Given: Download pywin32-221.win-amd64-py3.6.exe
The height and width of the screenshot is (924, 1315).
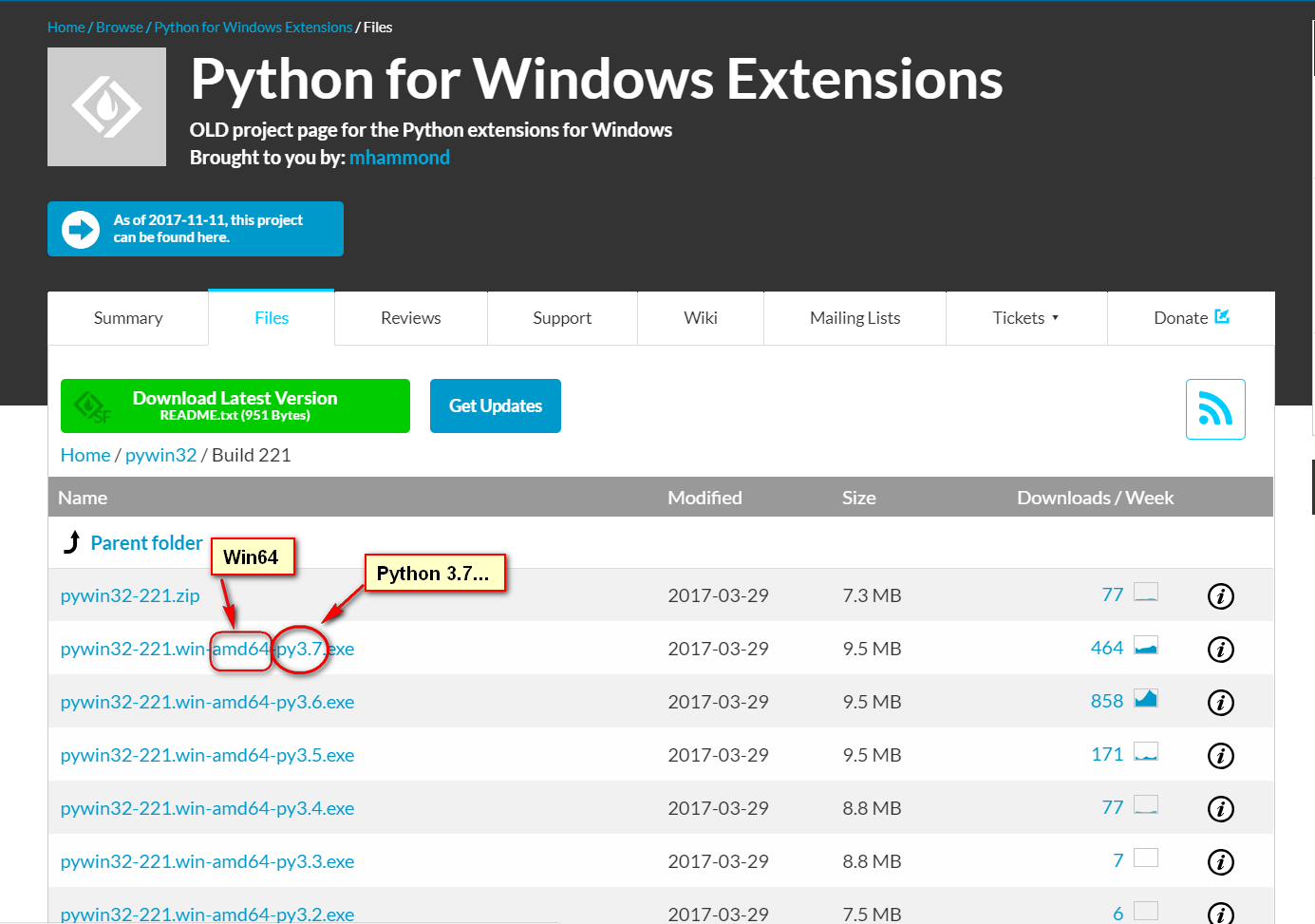Looking at the screenshot, I should tap(207, 702).
